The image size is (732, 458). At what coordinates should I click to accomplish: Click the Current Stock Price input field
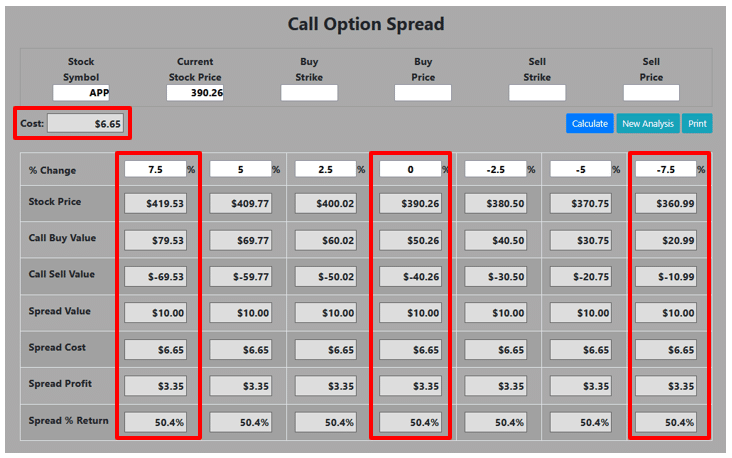[x=195, y=93]
